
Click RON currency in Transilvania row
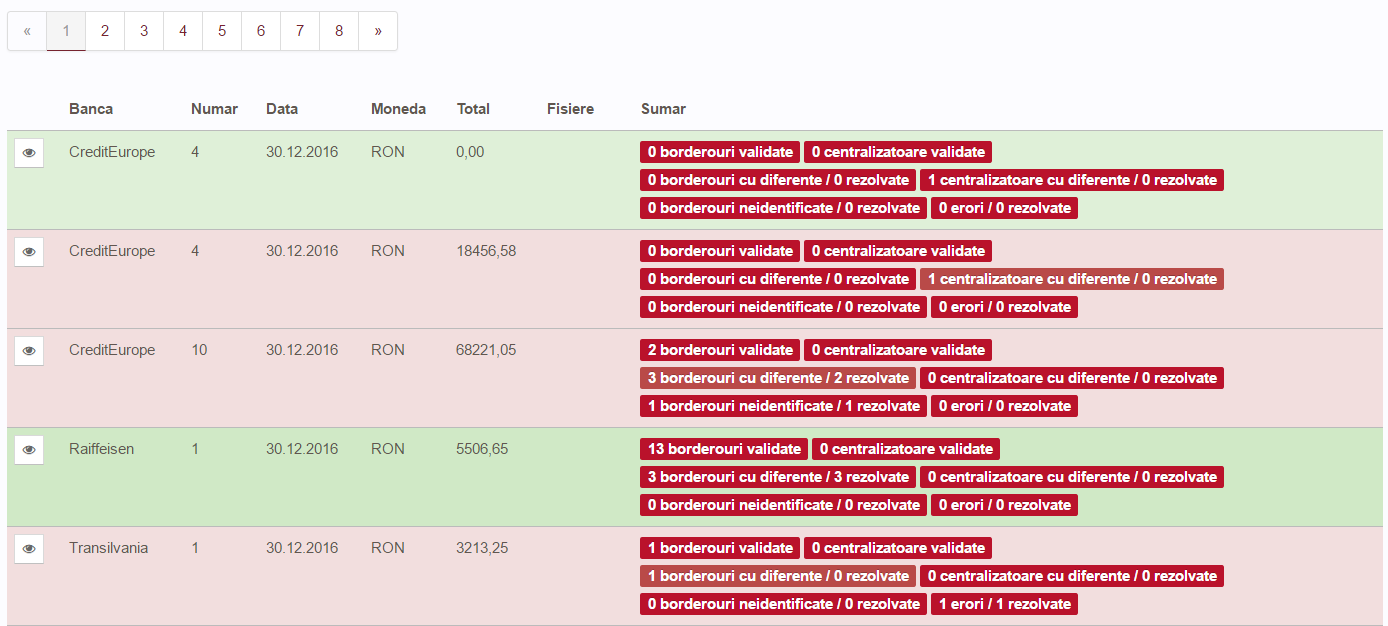[x=388, y=548]
